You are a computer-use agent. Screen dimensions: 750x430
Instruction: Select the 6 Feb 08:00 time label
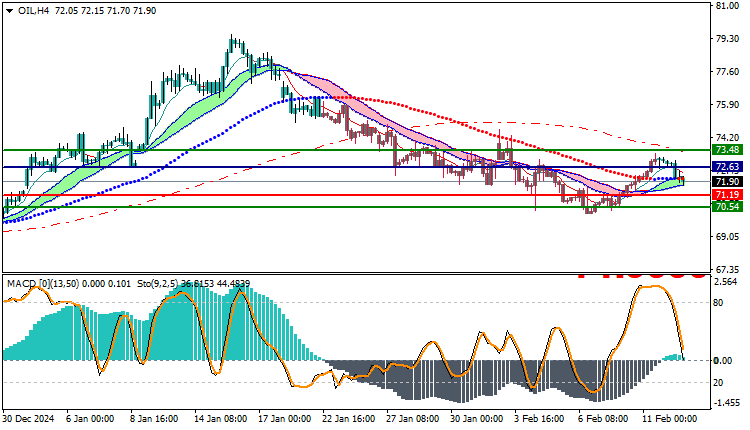coord(604,419)
